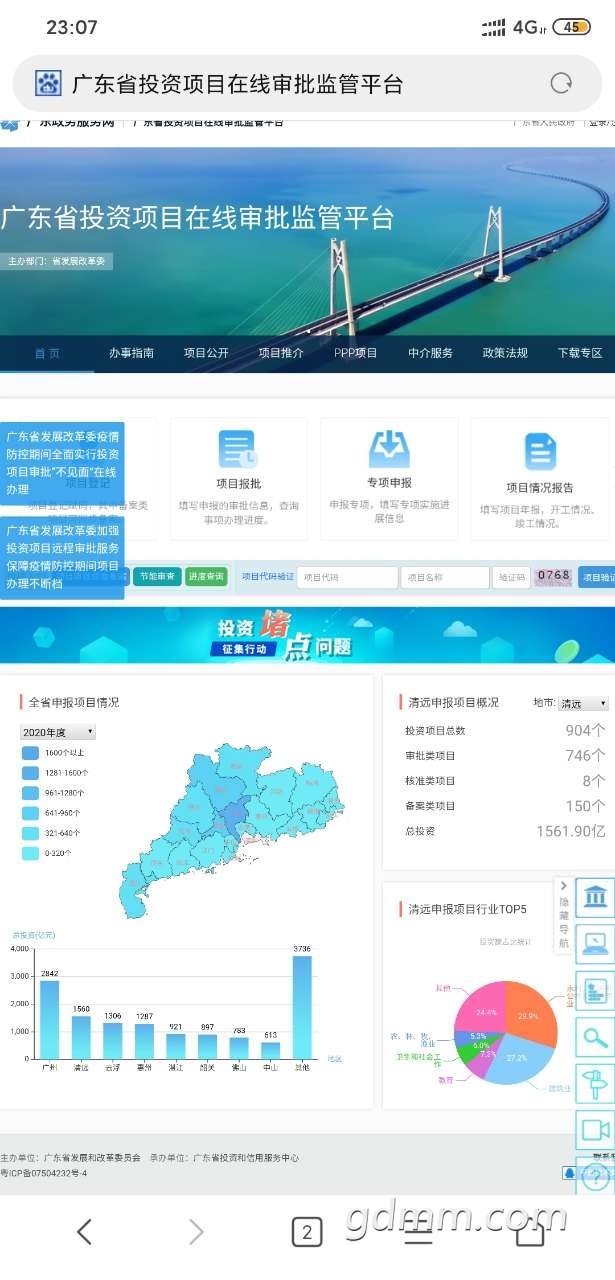Tap the paw site icon in the address bar
Image resolution: width=615 pixels, height=1280 pixels.
pos(48,83)
